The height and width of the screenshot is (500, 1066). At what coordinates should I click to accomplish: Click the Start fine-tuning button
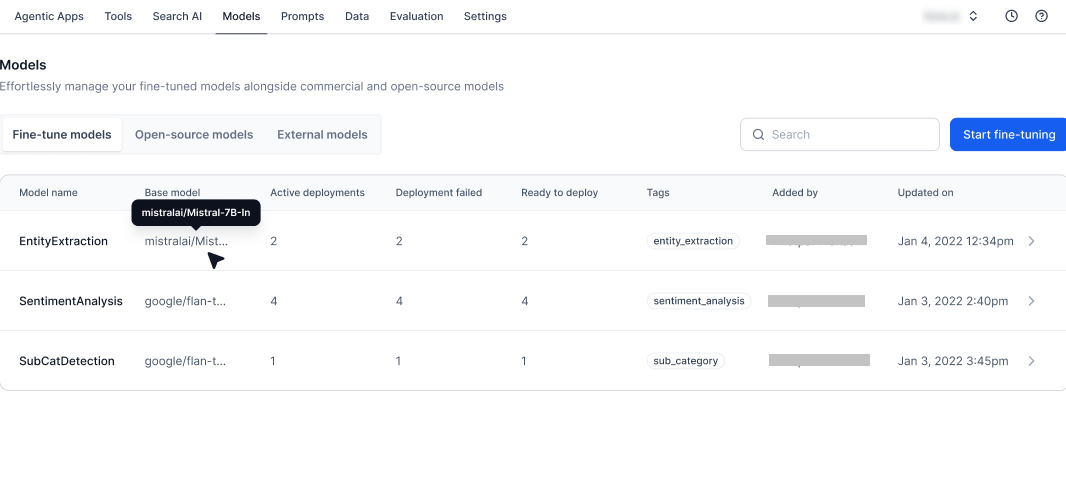(x=1008, y=135)
